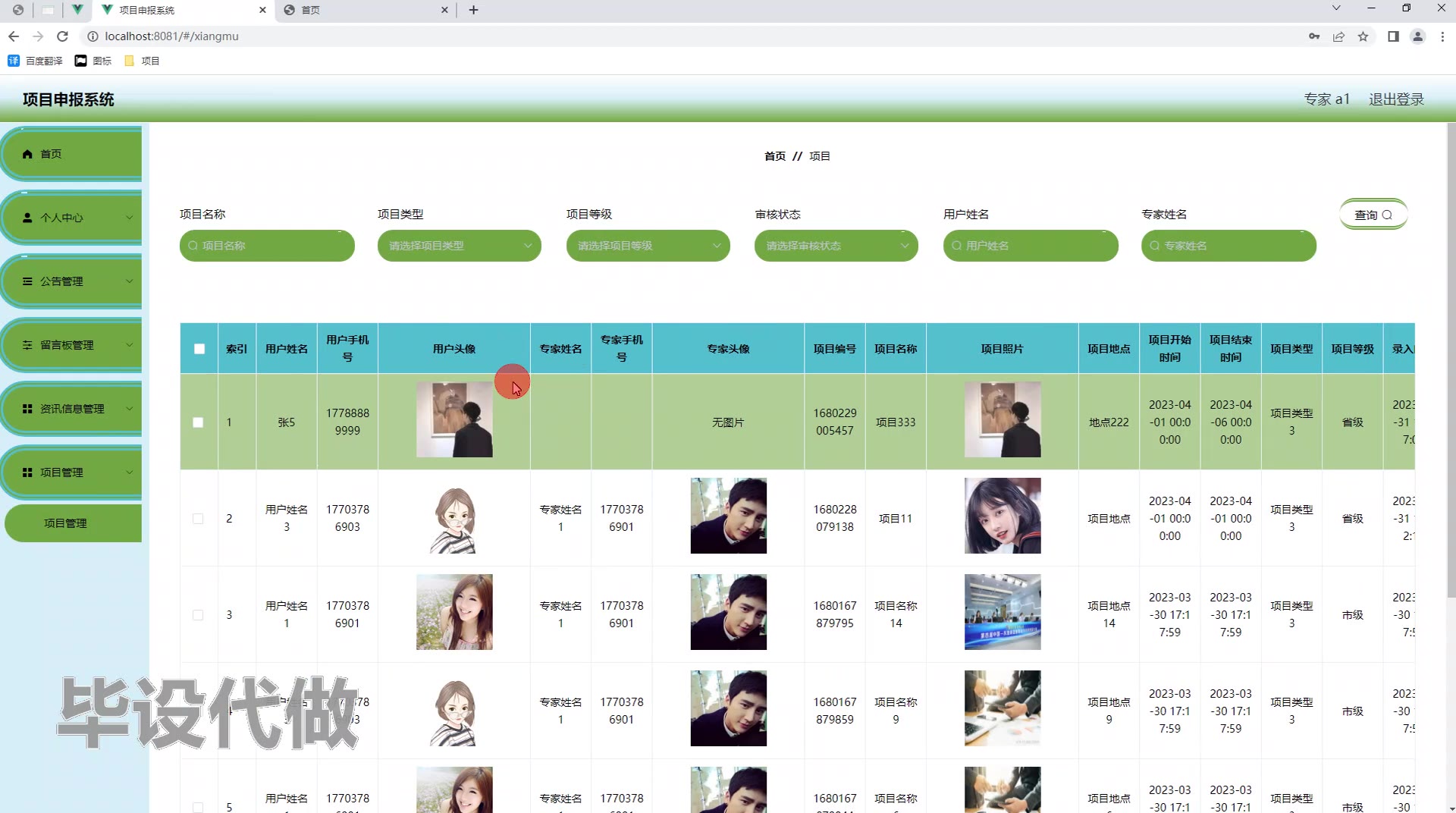1456x813 pixels.
Task: Open the project photo in row 1
Action: coord(1003,419)
